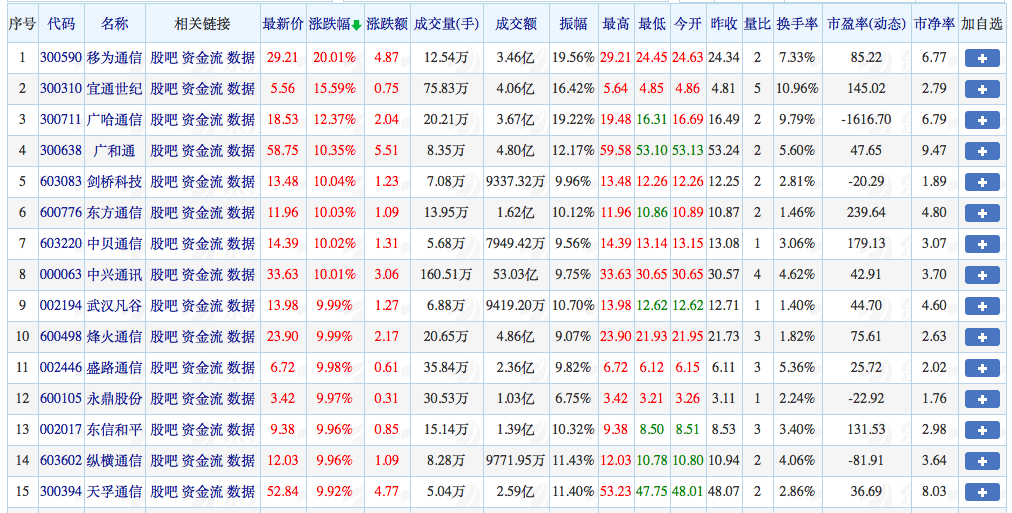Add 广和通 to watchlist with plus button

point(982,151)
